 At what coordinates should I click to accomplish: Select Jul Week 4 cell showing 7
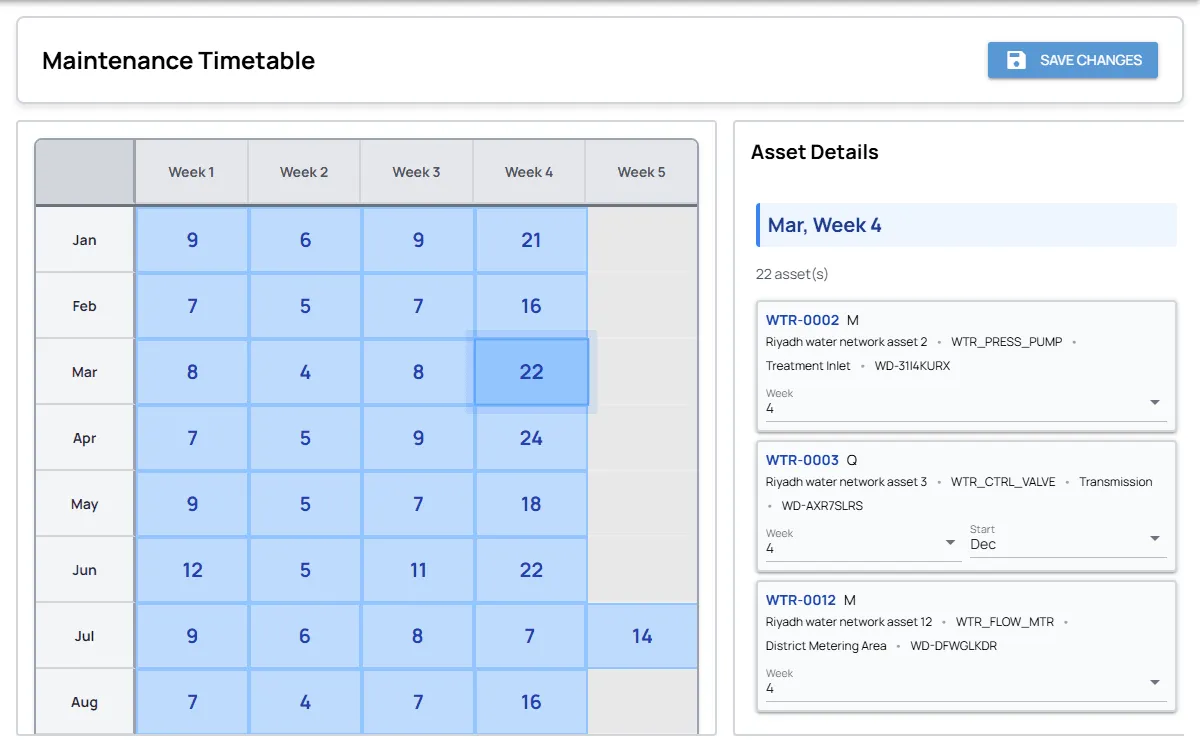(x=531, y=636)
